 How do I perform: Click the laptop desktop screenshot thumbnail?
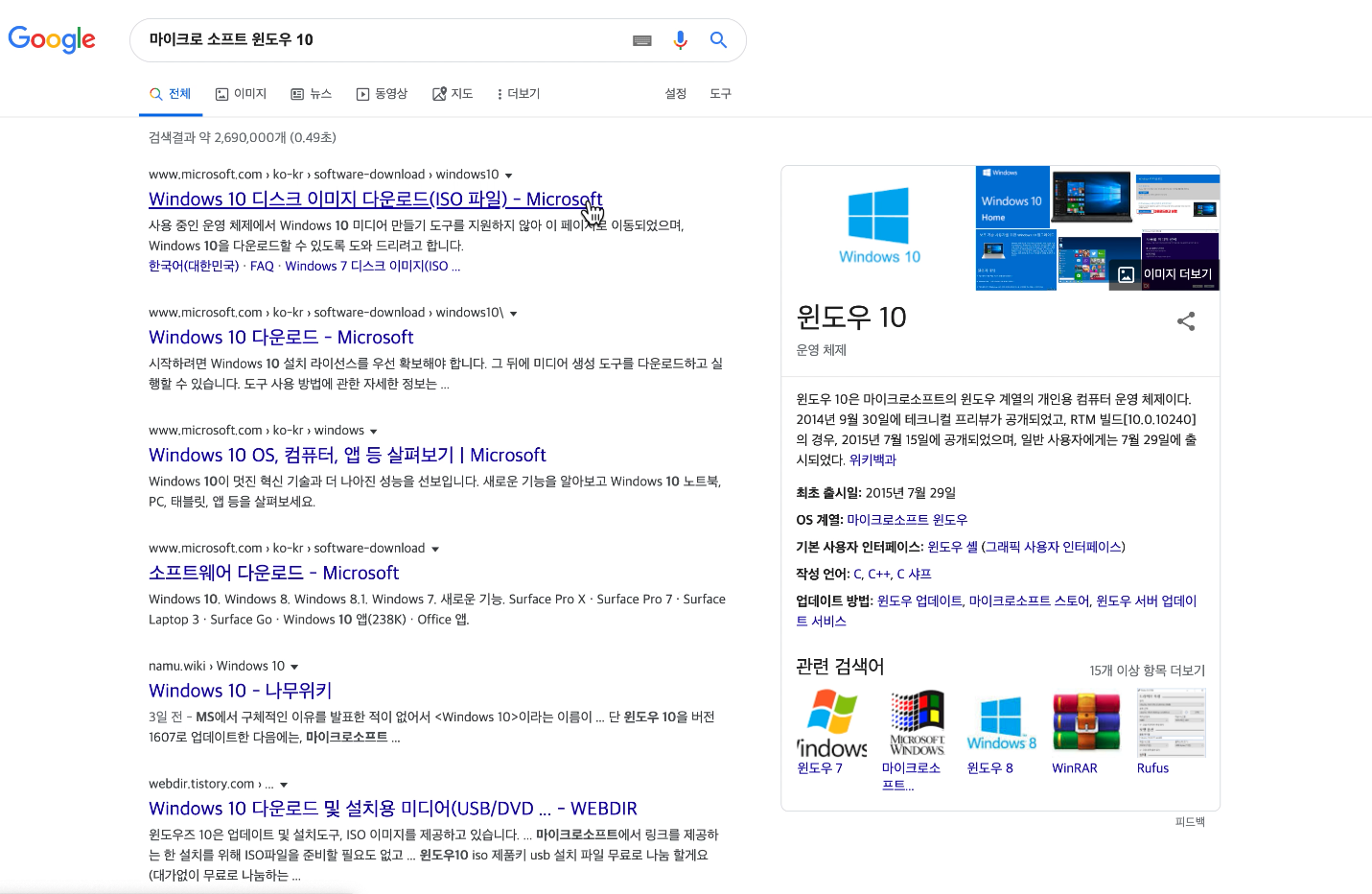(1092, 197)
